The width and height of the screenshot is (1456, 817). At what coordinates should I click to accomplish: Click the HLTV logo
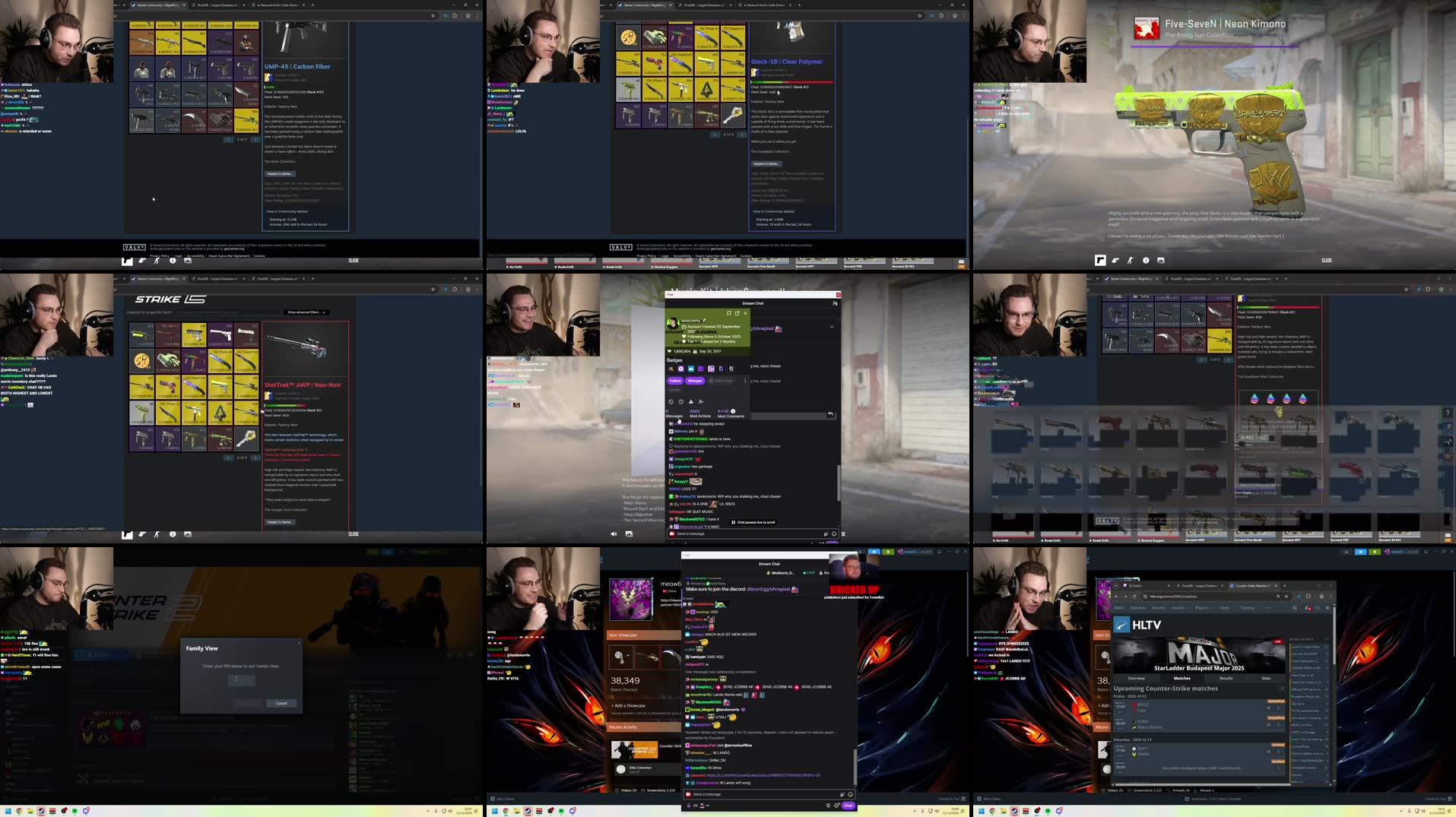pyautogui.click(x=1122, y=625)
